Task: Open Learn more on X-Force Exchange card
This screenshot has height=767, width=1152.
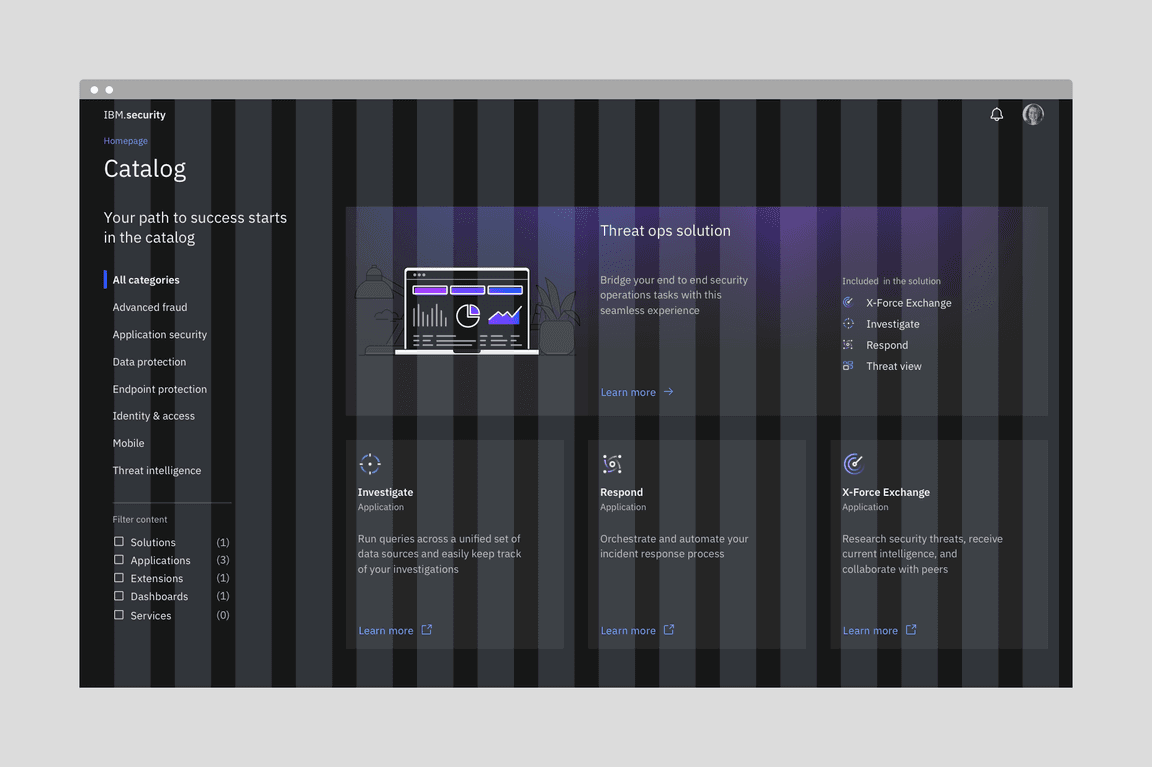Action: click(870, 631)
